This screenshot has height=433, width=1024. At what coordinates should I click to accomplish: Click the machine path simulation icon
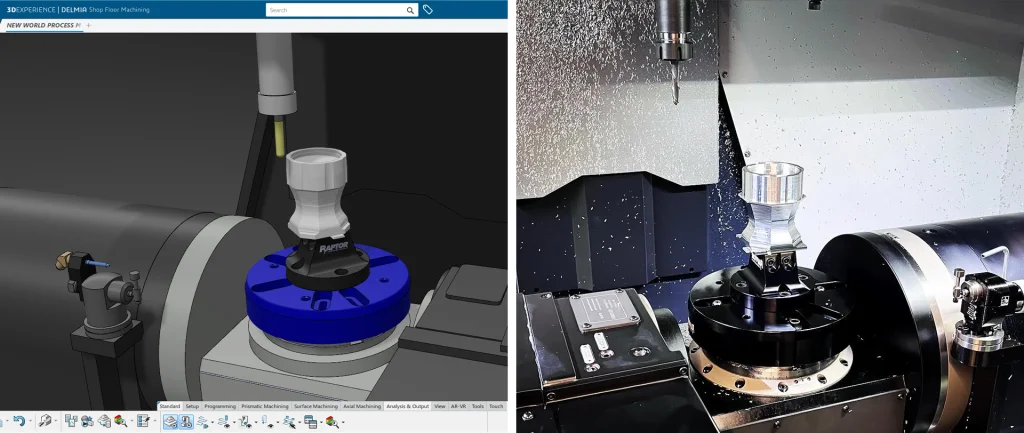tap(246, 422)
